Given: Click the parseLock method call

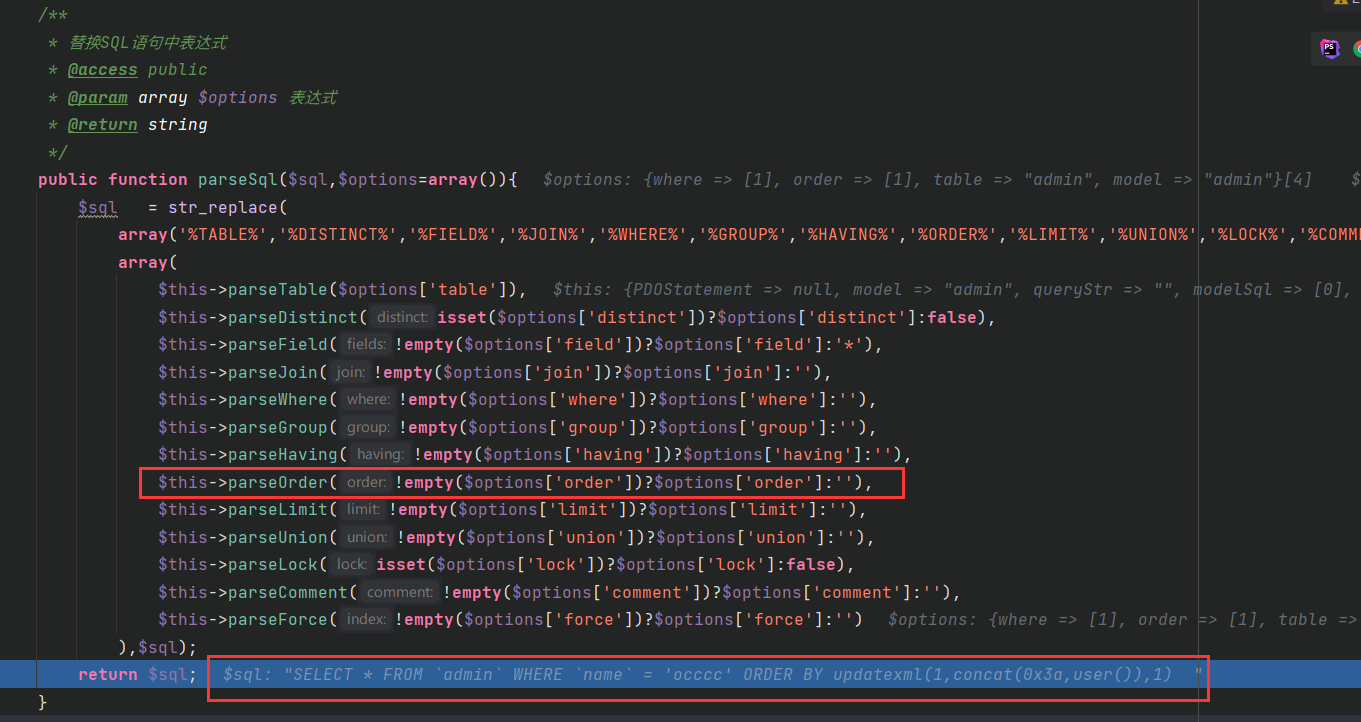Looking at the screenshot, I should (273, 565).
